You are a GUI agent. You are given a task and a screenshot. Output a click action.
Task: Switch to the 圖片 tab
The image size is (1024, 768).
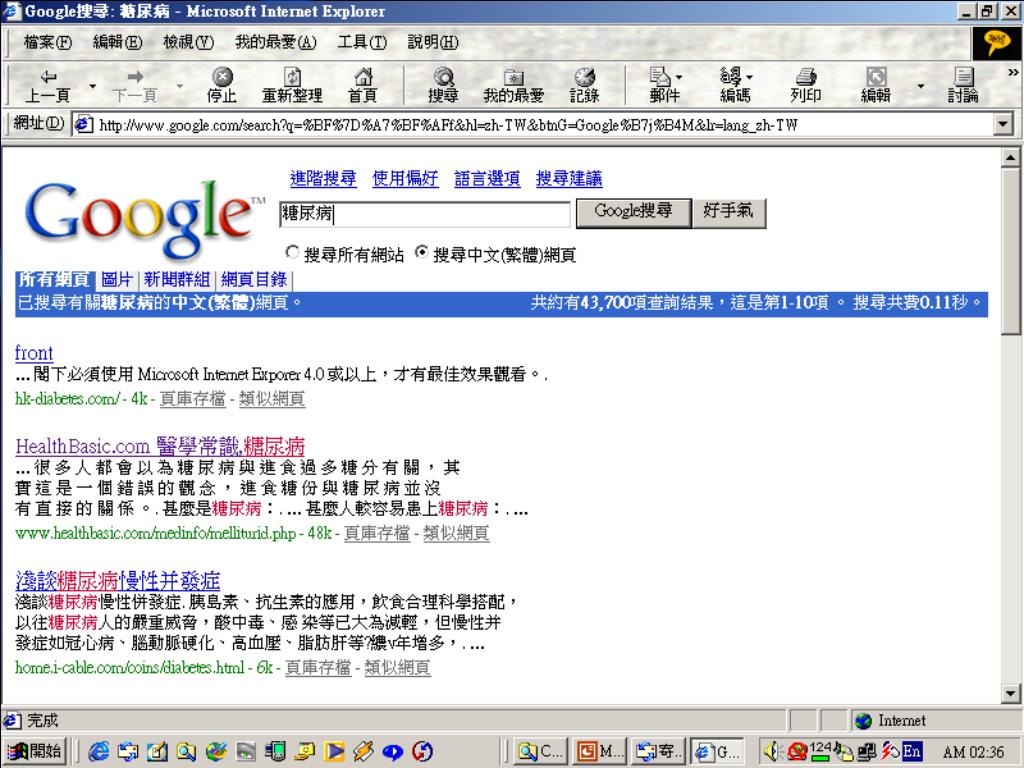117,280
